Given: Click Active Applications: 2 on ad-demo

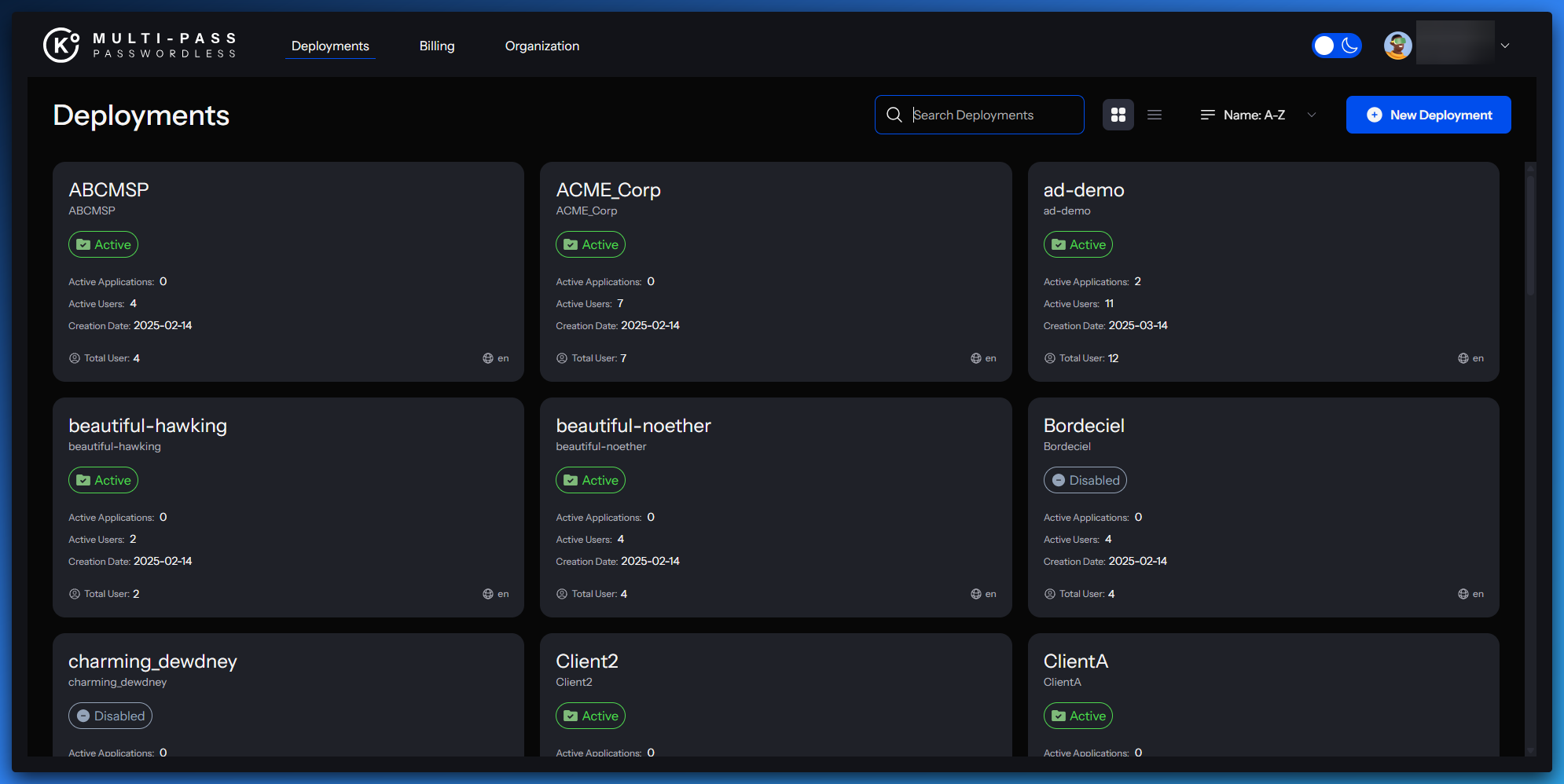Looking at the screenshot, I should click(x=1092, y=281).
